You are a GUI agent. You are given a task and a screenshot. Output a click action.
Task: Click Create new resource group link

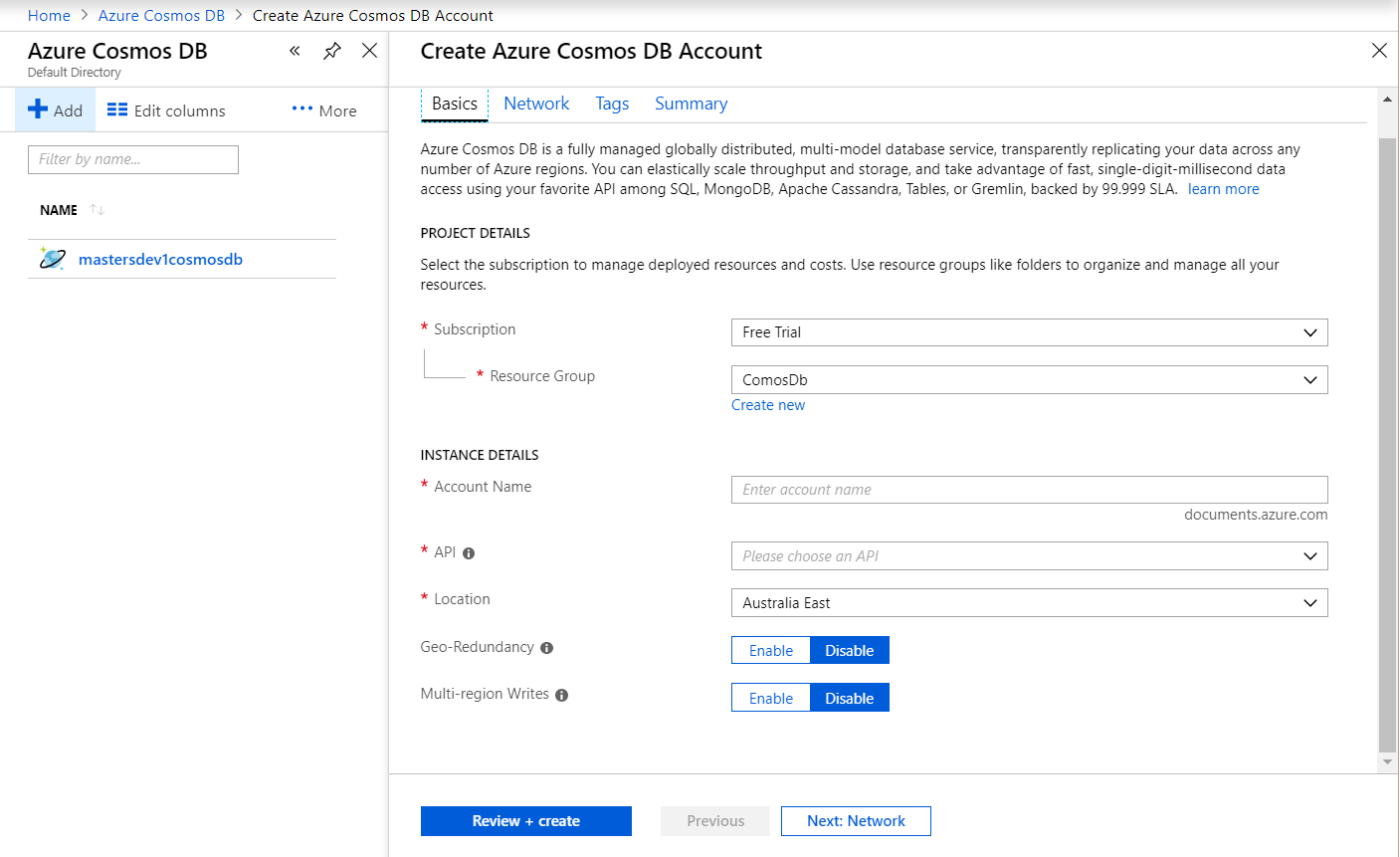click(x=768, y=405)
